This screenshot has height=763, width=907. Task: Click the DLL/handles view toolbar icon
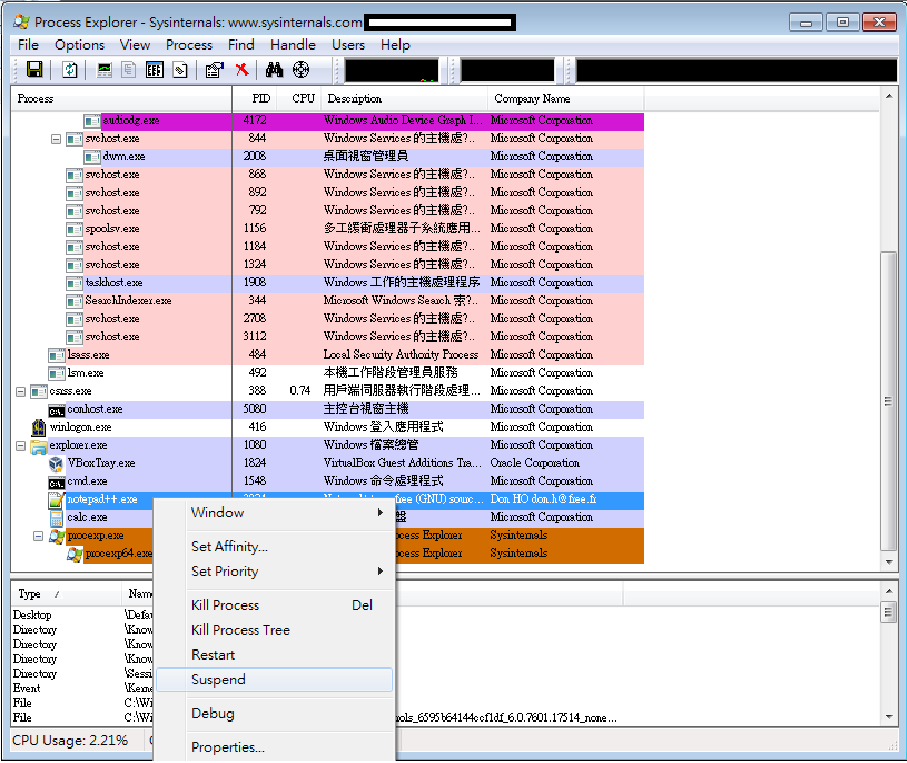pyautogui.click(x=180, y=70)
